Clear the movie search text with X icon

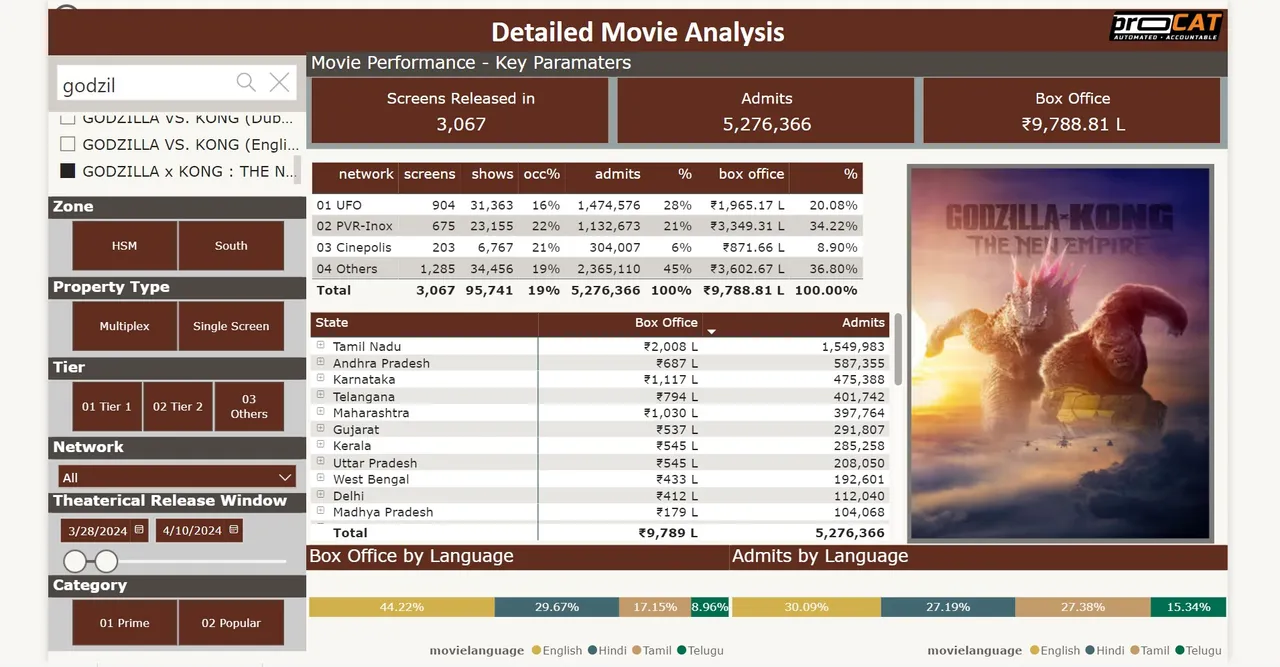(x=280, y=83)
